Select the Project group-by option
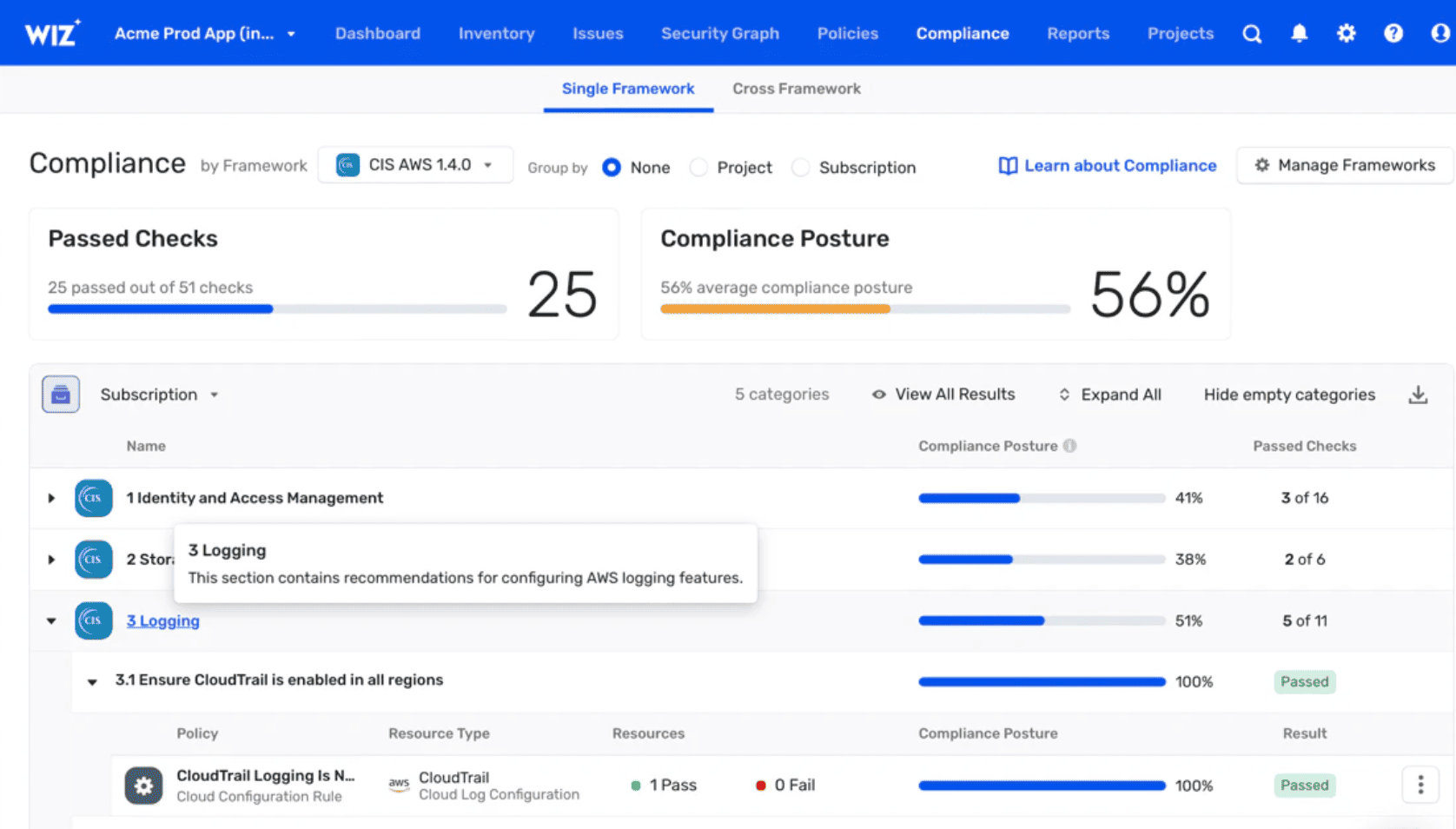This screenshot has width=1456, height=829. (698, 167)
